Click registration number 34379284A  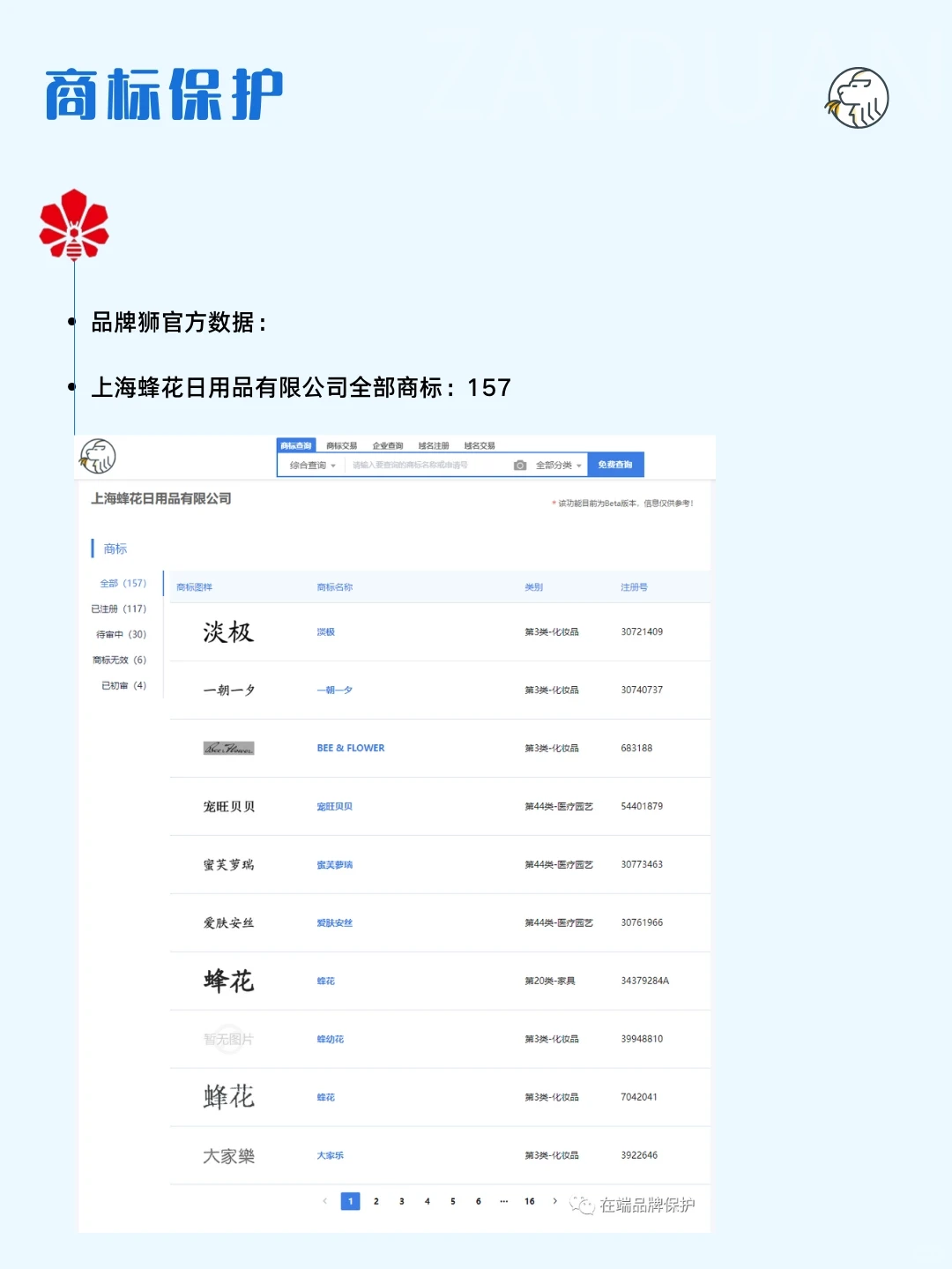click(x=644, y=982)
